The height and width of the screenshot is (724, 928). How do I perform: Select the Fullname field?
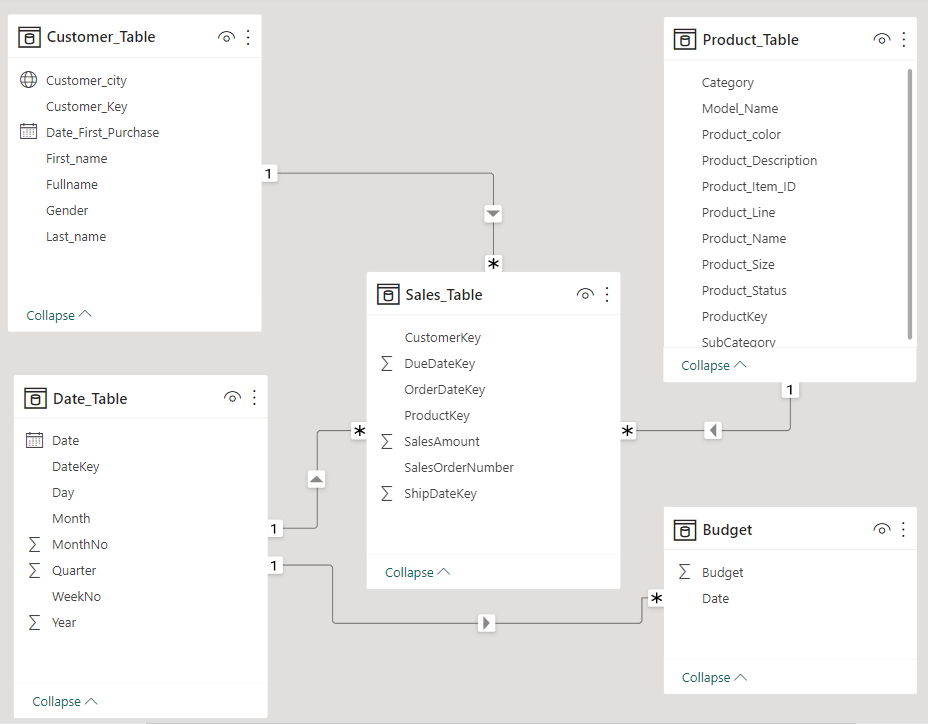point(72,185)
